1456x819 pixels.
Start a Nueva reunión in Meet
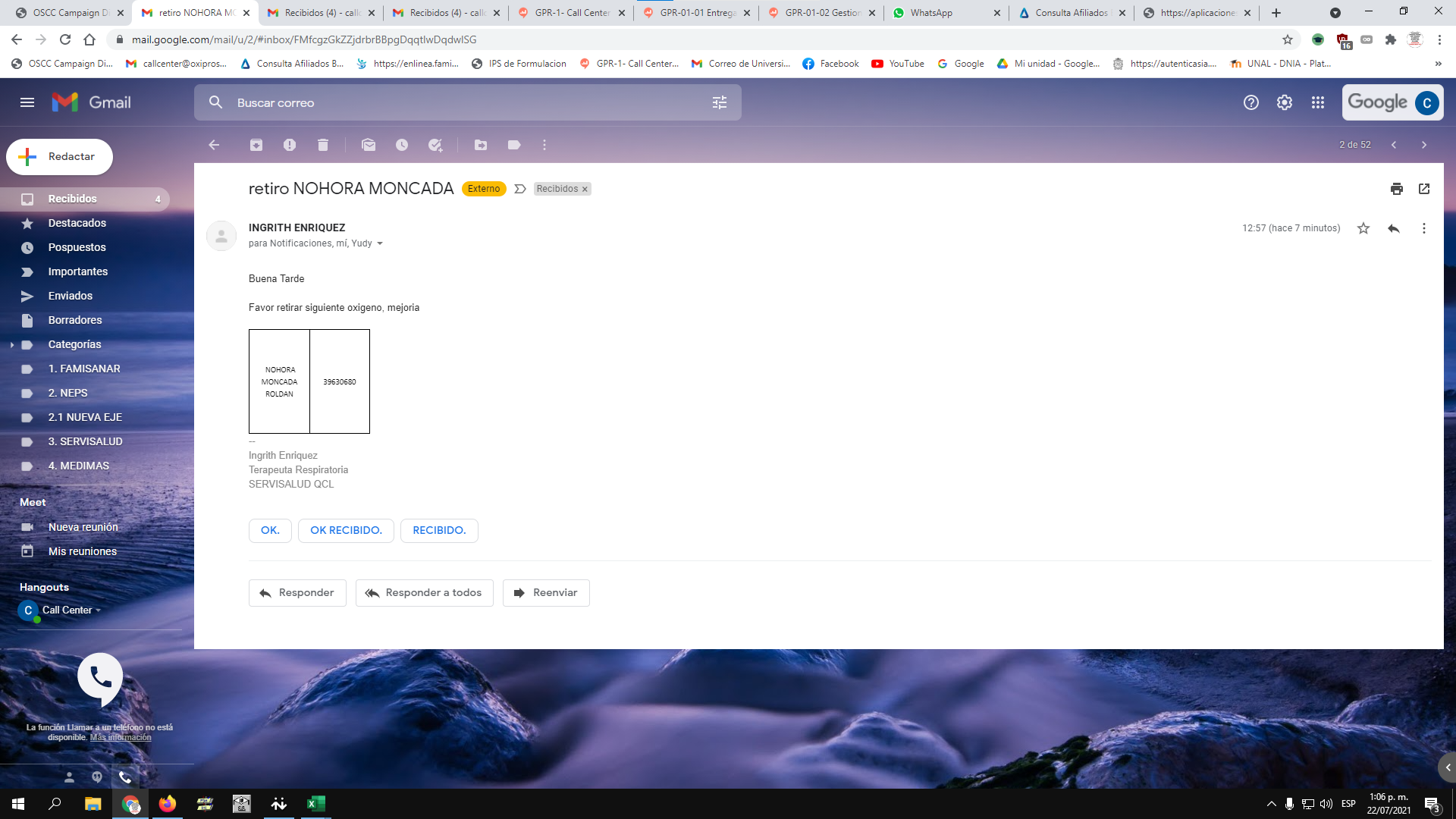click(85, 528)
